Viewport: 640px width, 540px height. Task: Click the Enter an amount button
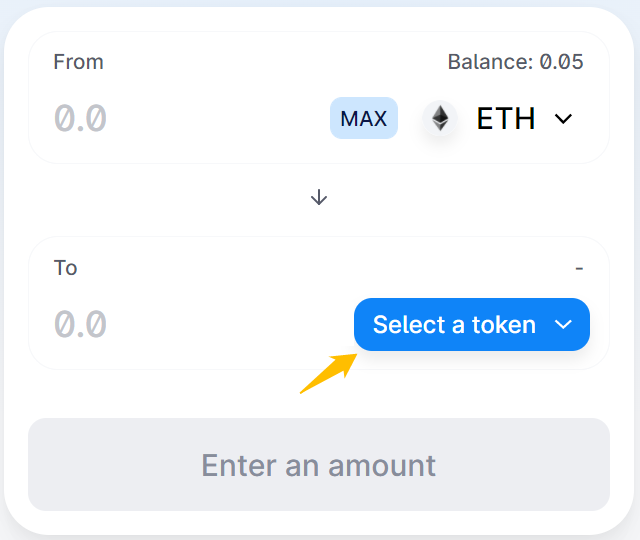319,464
